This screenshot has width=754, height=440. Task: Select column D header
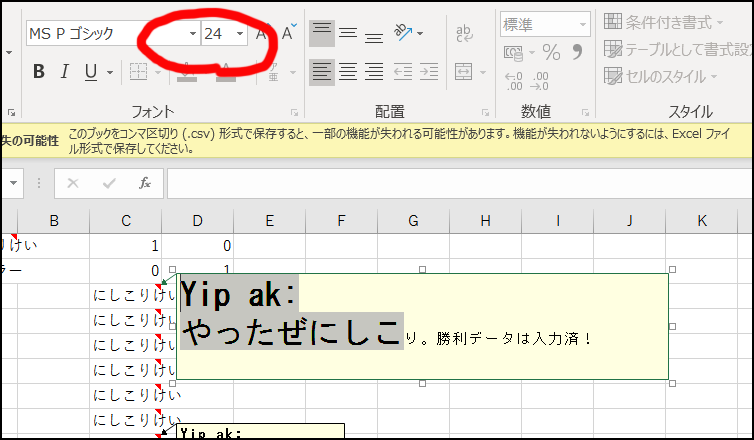coord(198,221)
